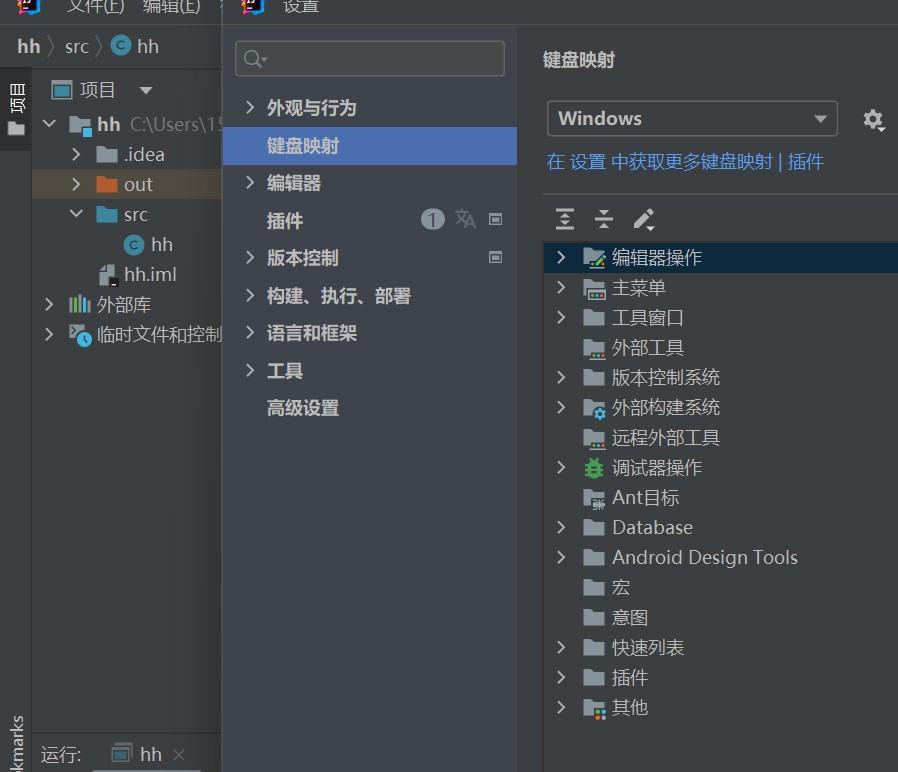
Task: Click the orange out folder icon
Action: point(107,184)
